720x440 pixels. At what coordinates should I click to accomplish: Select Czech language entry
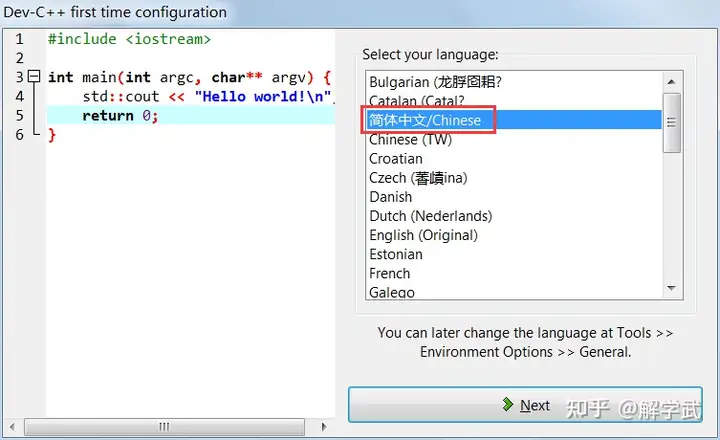pos(514,178)
